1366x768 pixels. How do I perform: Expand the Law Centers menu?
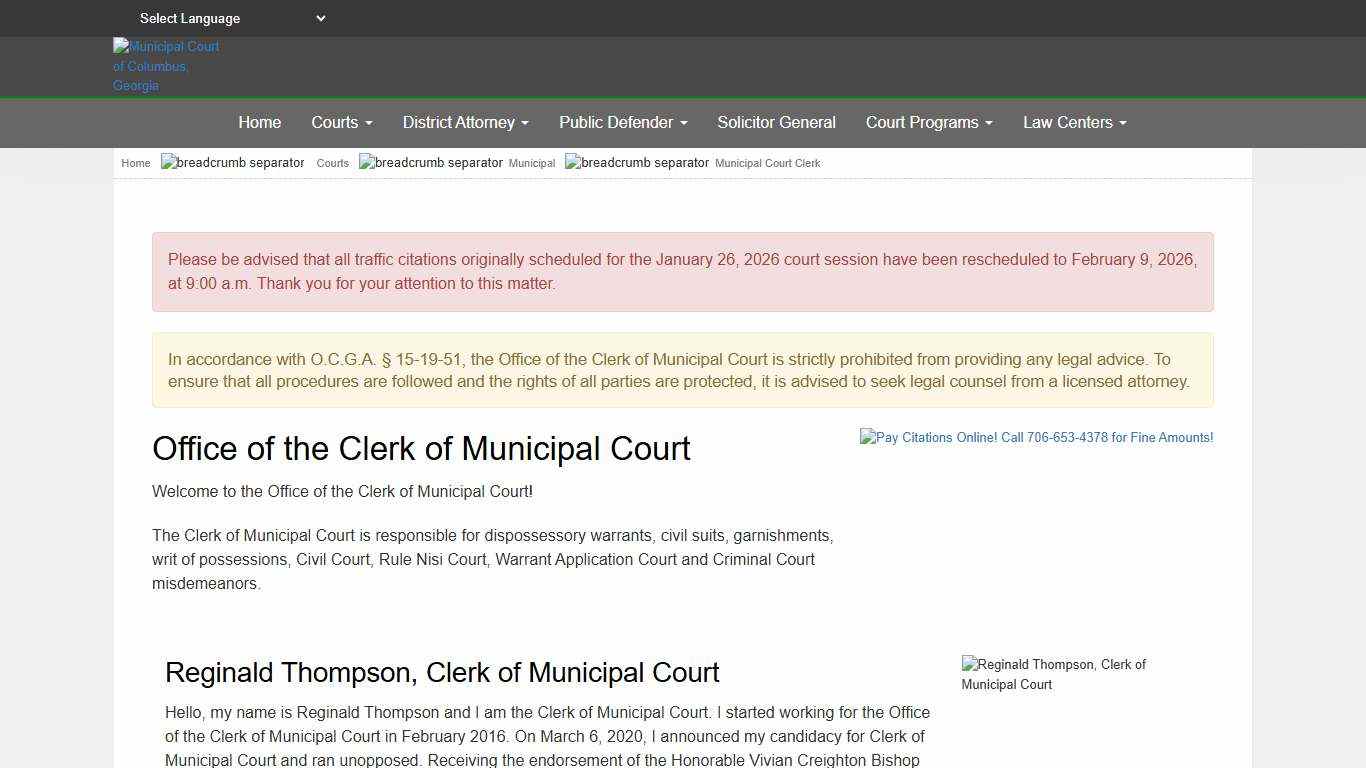click(1074, 122)
